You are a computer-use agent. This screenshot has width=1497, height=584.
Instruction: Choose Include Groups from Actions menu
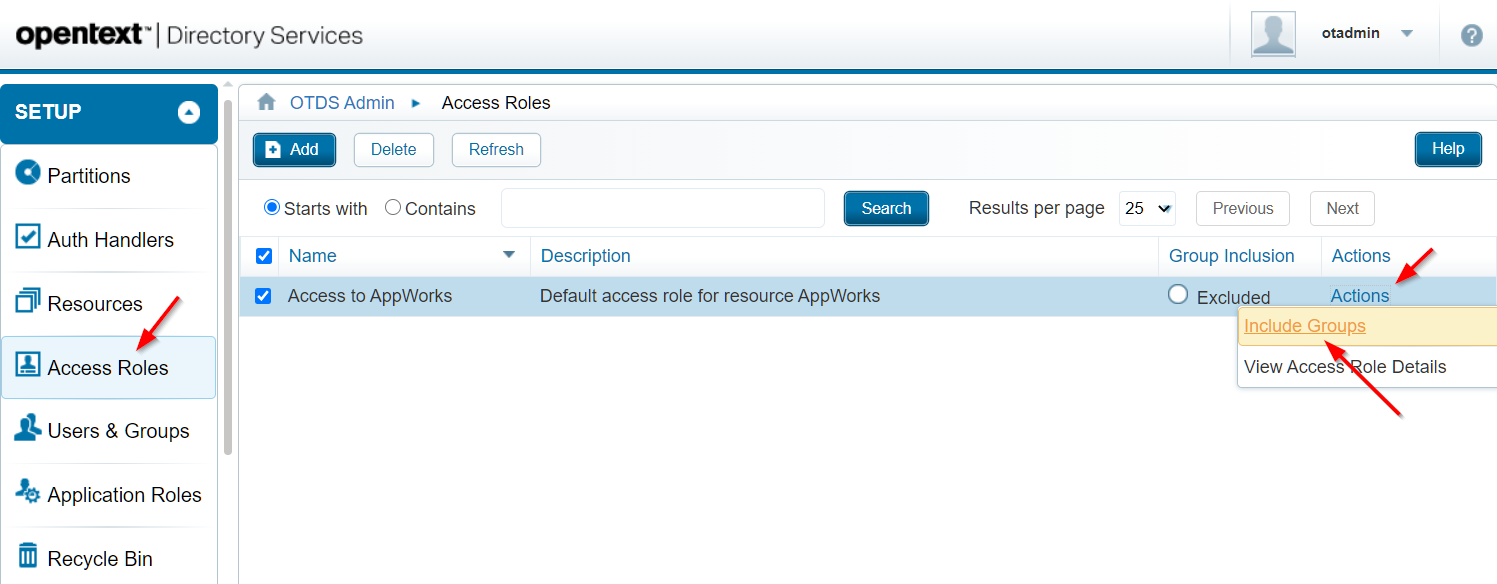click(1304, 326)
